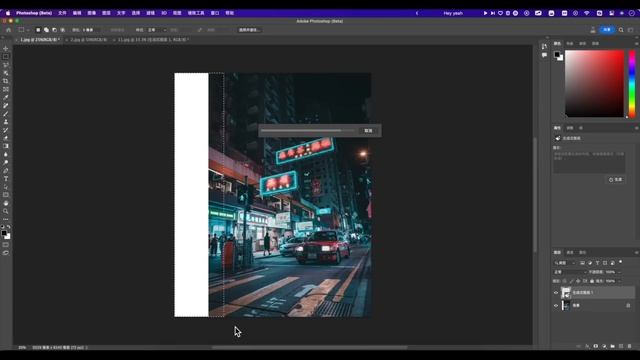Select the Zoom tool in toolbar
The height and width of the screenshot is (360, 640).
(x=6, y=211)
